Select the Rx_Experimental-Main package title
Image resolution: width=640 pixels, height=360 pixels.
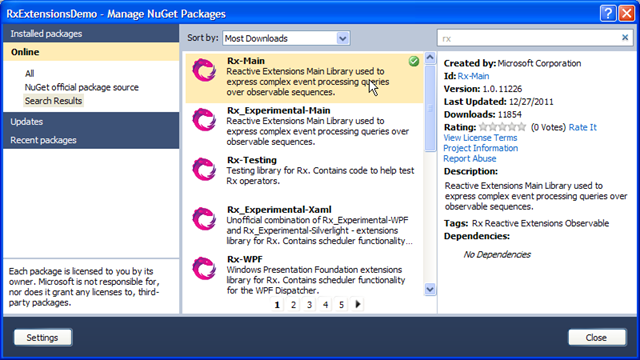(278, 111)
